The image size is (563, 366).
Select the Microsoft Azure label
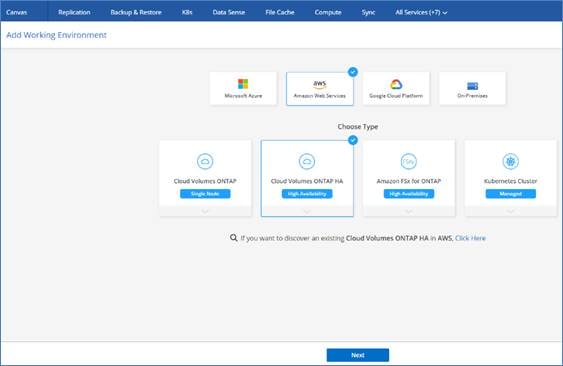point(243,96)
